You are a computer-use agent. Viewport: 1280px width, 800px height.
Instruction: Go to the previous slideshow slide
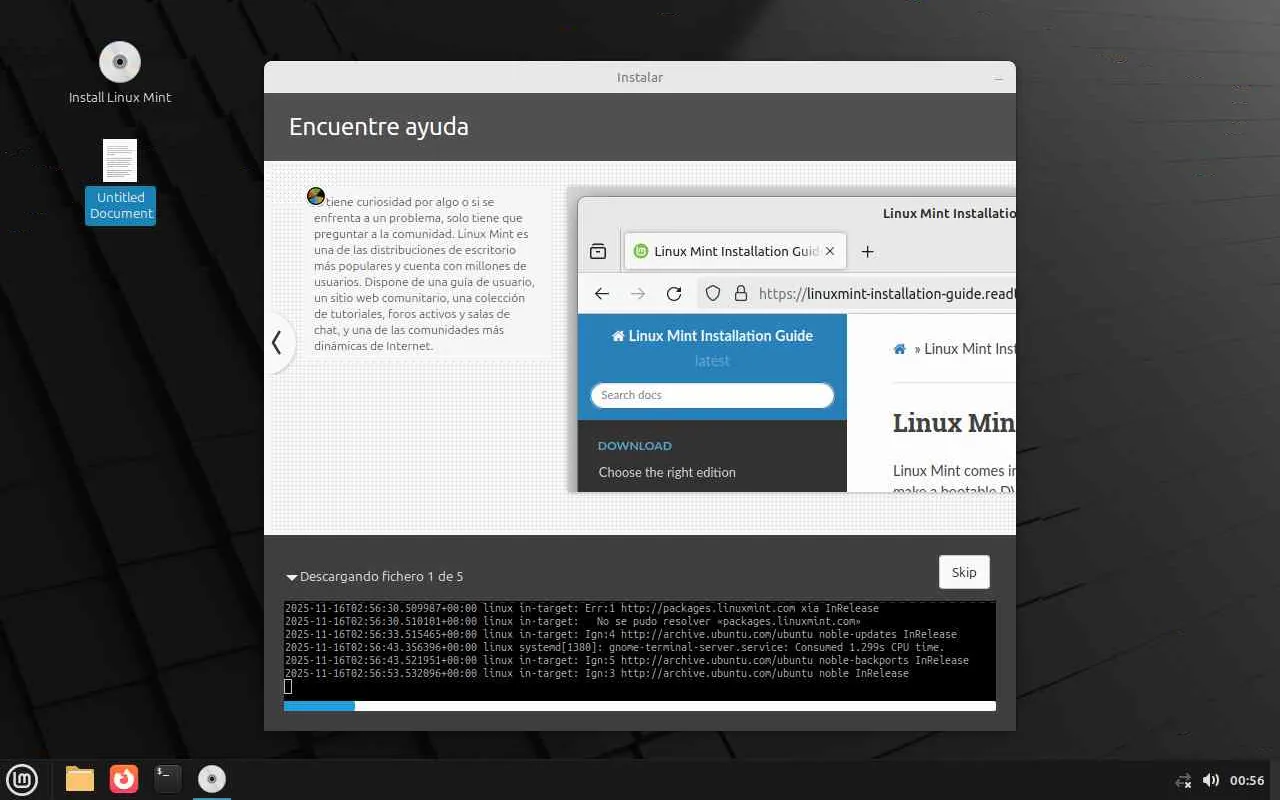pyautogui.click(x=277, y=343)
